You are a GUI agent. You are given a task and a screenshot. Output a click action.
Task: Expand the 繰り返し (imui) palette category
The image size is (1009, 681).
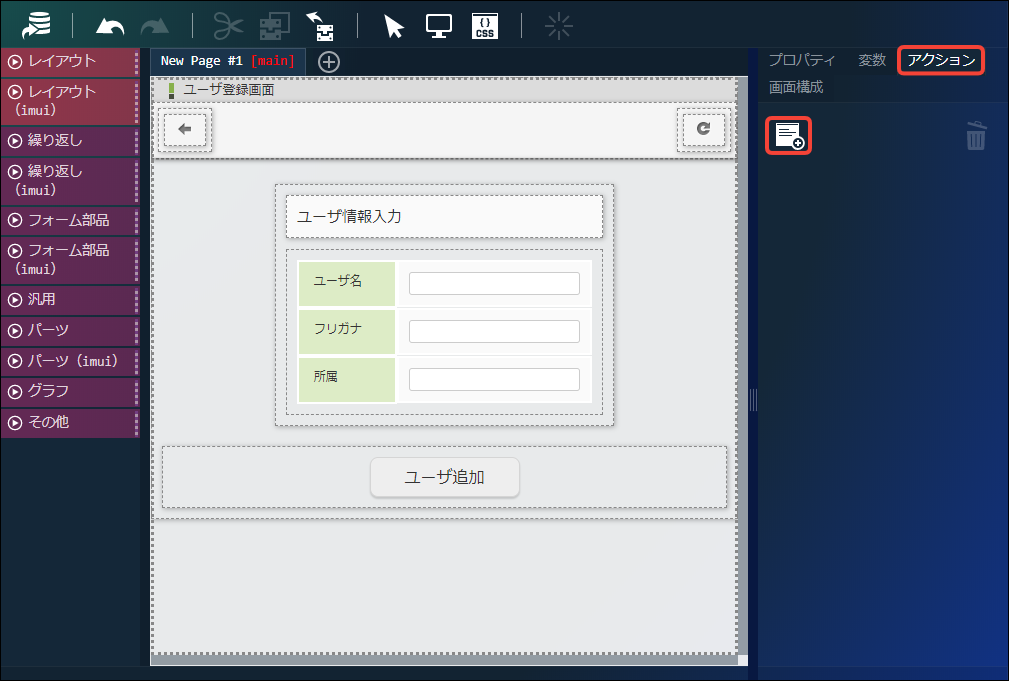pyautogui.click(x=69, y=181)
